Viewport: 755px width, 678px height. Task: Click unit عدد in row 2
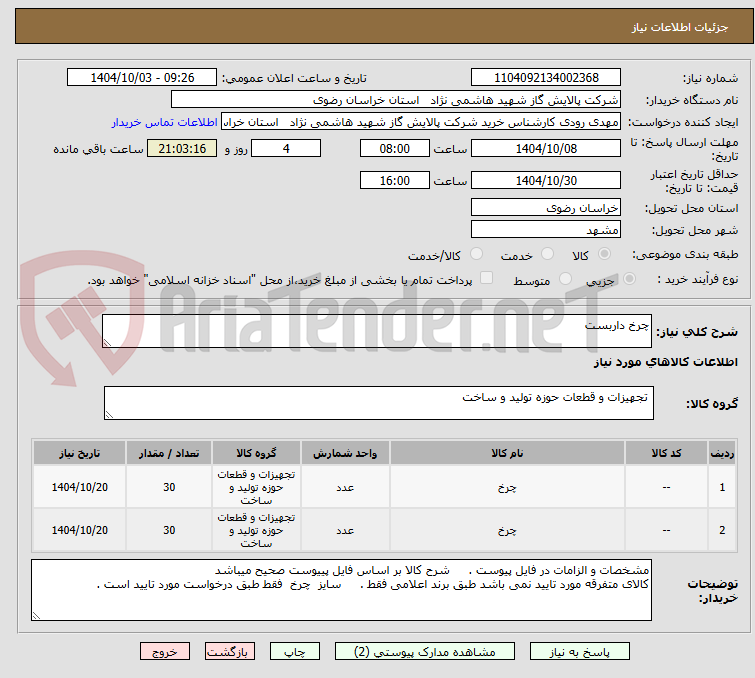(x=345, y=530)
